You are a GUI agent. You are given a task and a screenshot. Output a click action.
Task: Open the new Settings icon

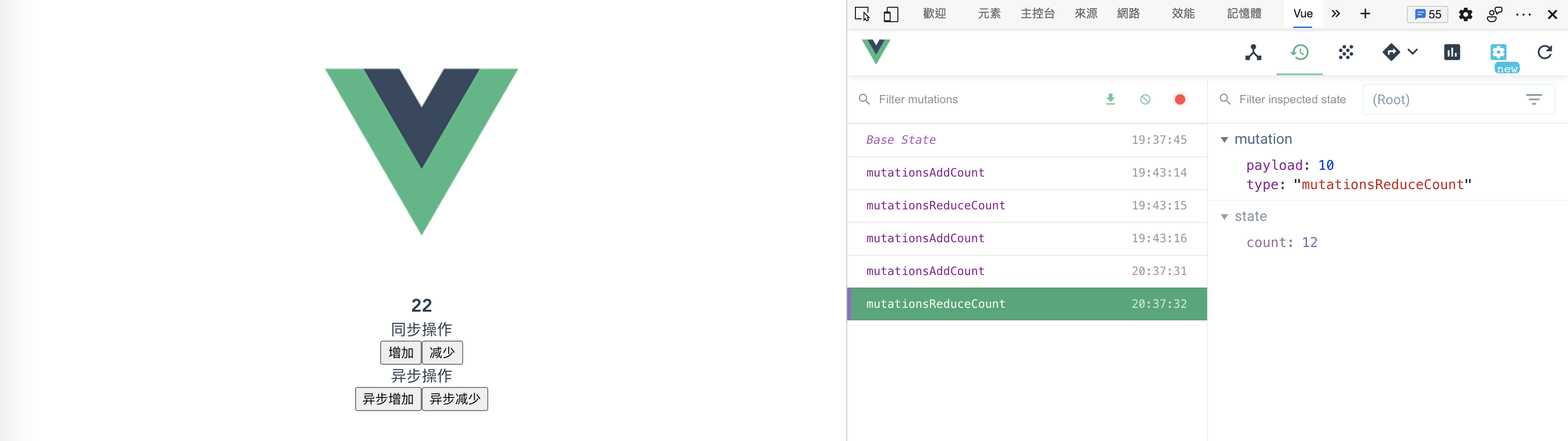[x=1499, y=52]
